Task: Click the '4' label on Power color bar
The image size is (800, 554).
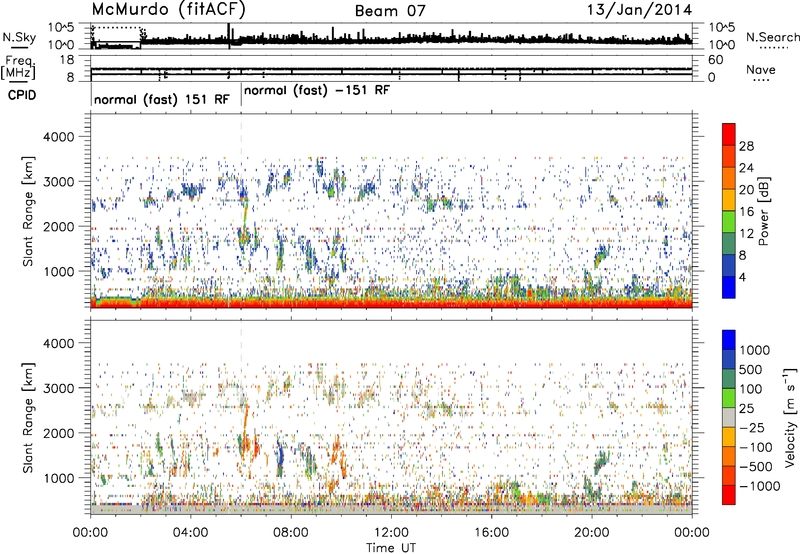Action: coord(742,277)
